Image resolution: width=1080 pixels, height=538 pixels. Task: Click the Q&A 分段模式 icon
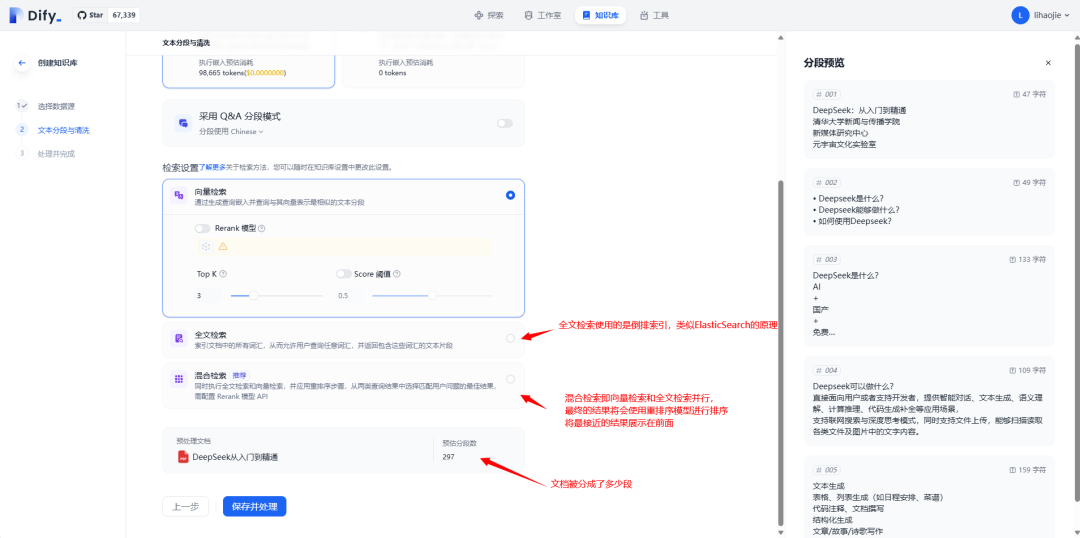pos(183,123)
